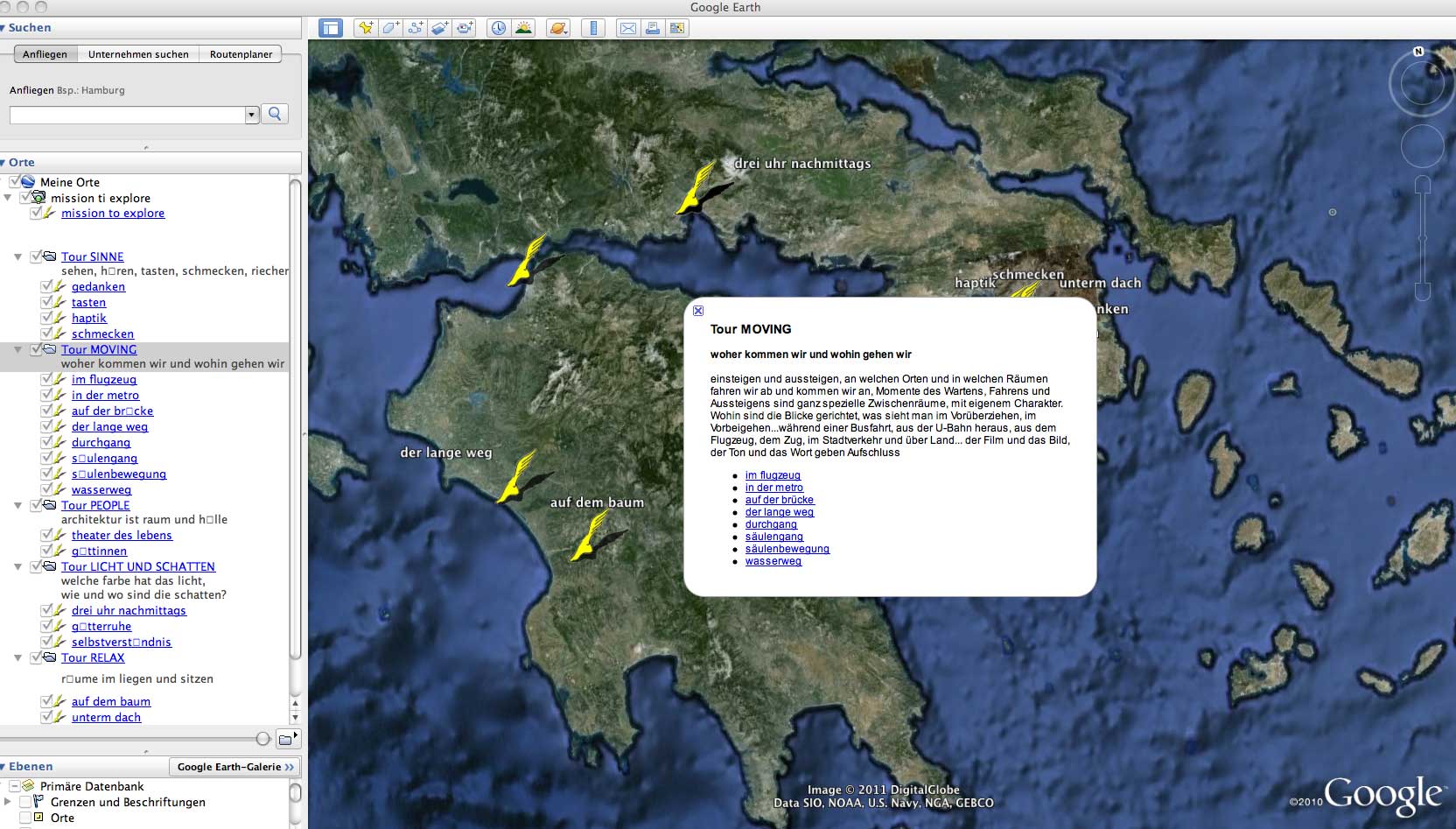Open the planet switcher icon
The image size is (1456, 829).
tap(558, 28)
